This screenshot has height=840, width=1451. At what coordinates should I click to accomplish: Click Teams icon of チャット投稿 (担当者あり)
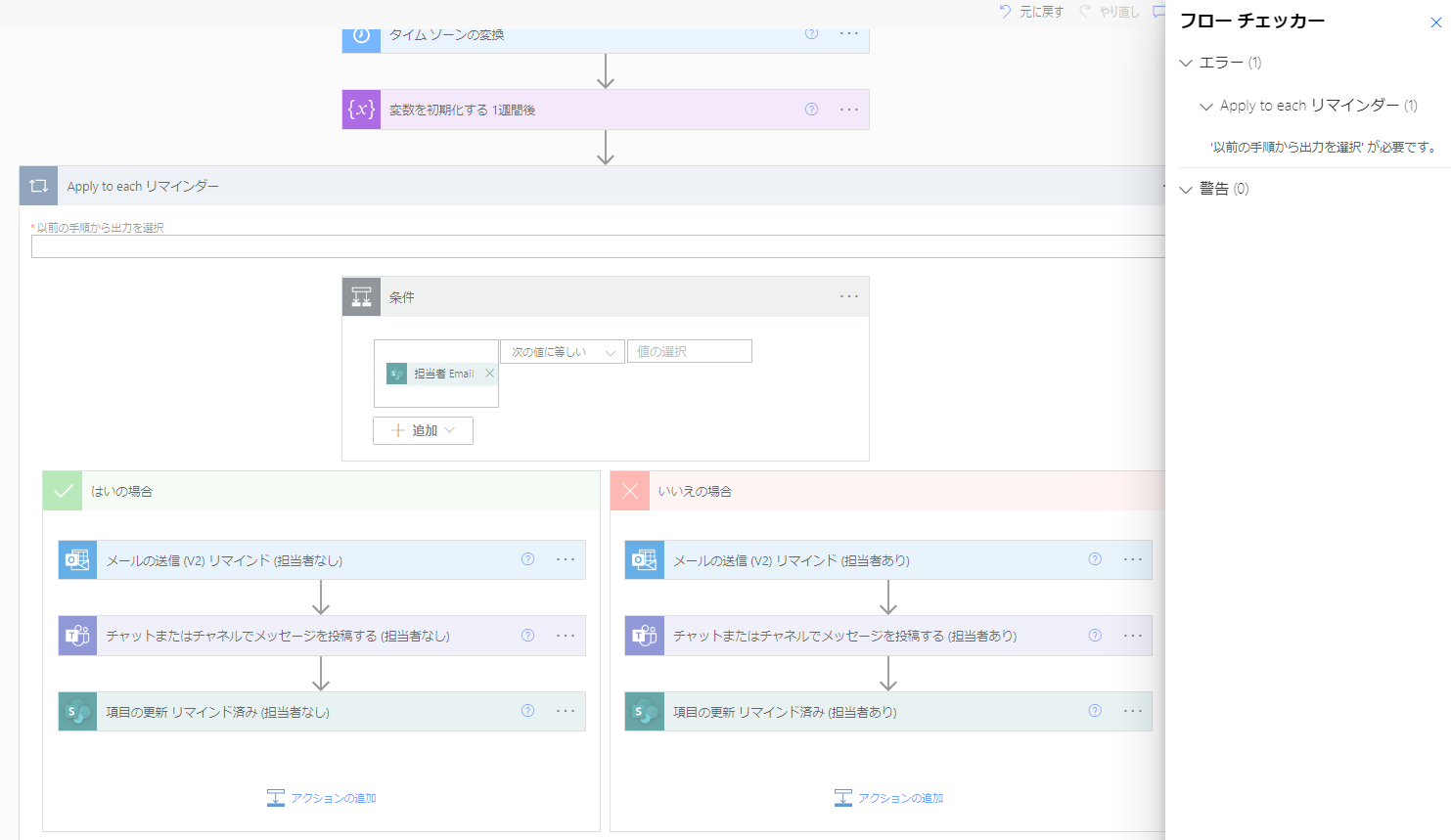[644, 636]
